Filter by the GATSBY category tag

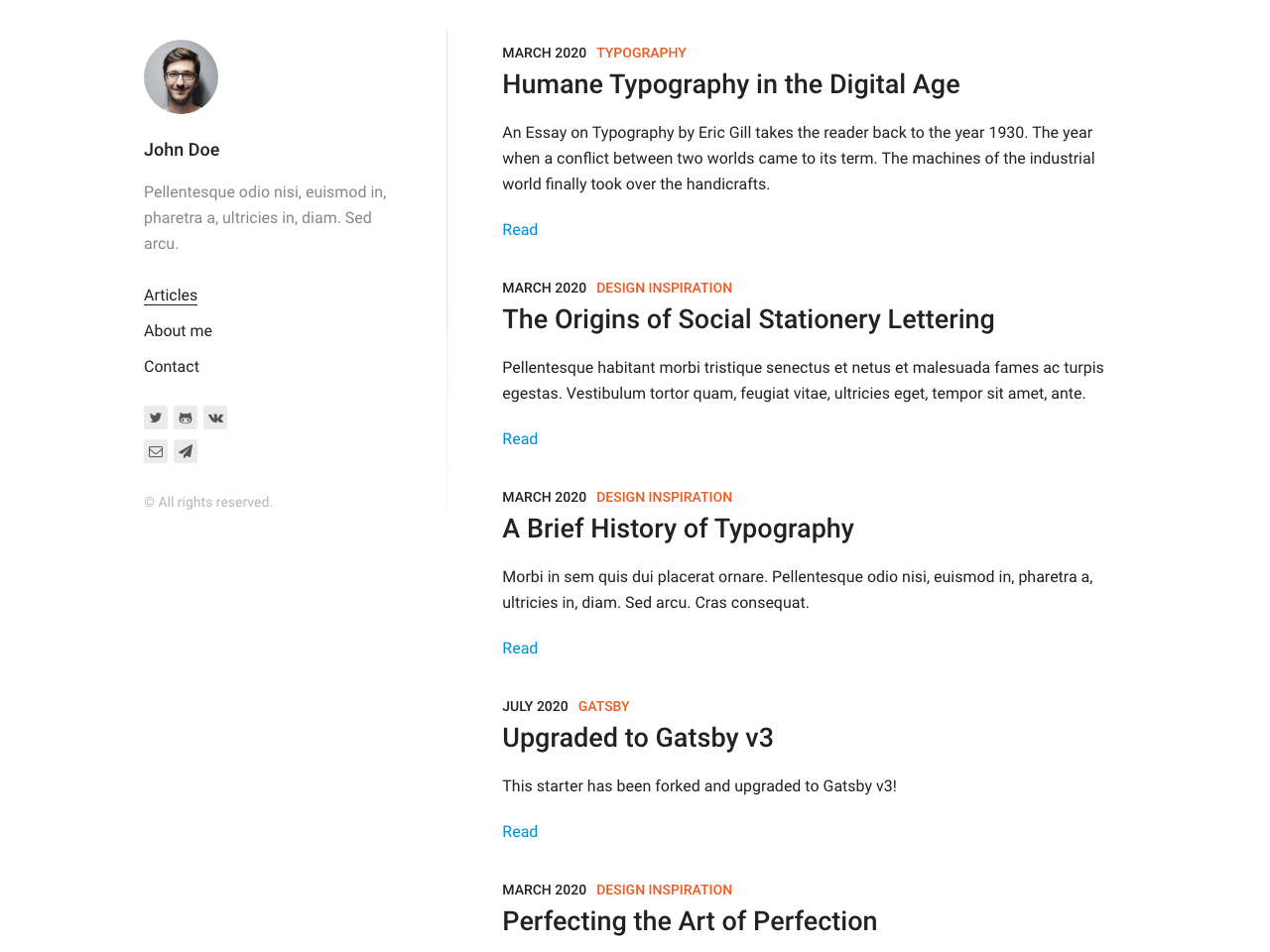click(x=603, y=706)
